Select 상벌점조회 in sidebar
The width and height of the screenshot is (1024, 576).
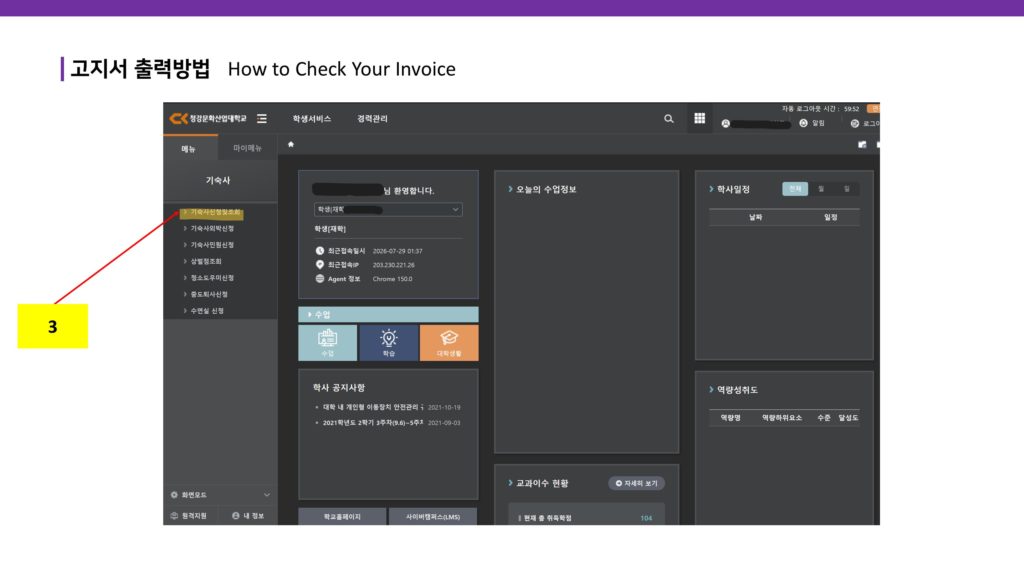point(203,261)
